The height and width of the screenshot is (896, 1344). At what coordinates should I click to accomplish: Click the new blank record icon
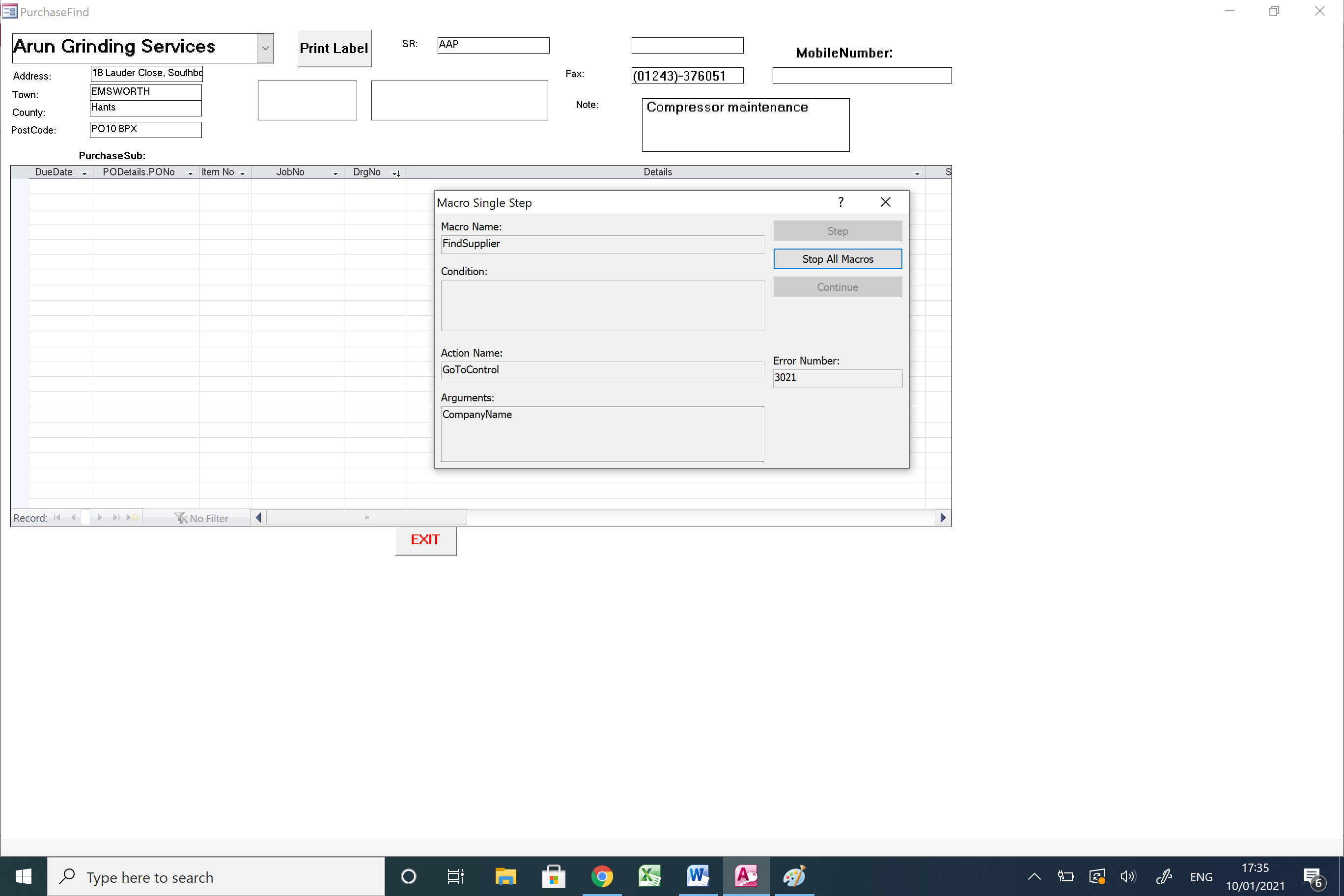click(133, 518)
